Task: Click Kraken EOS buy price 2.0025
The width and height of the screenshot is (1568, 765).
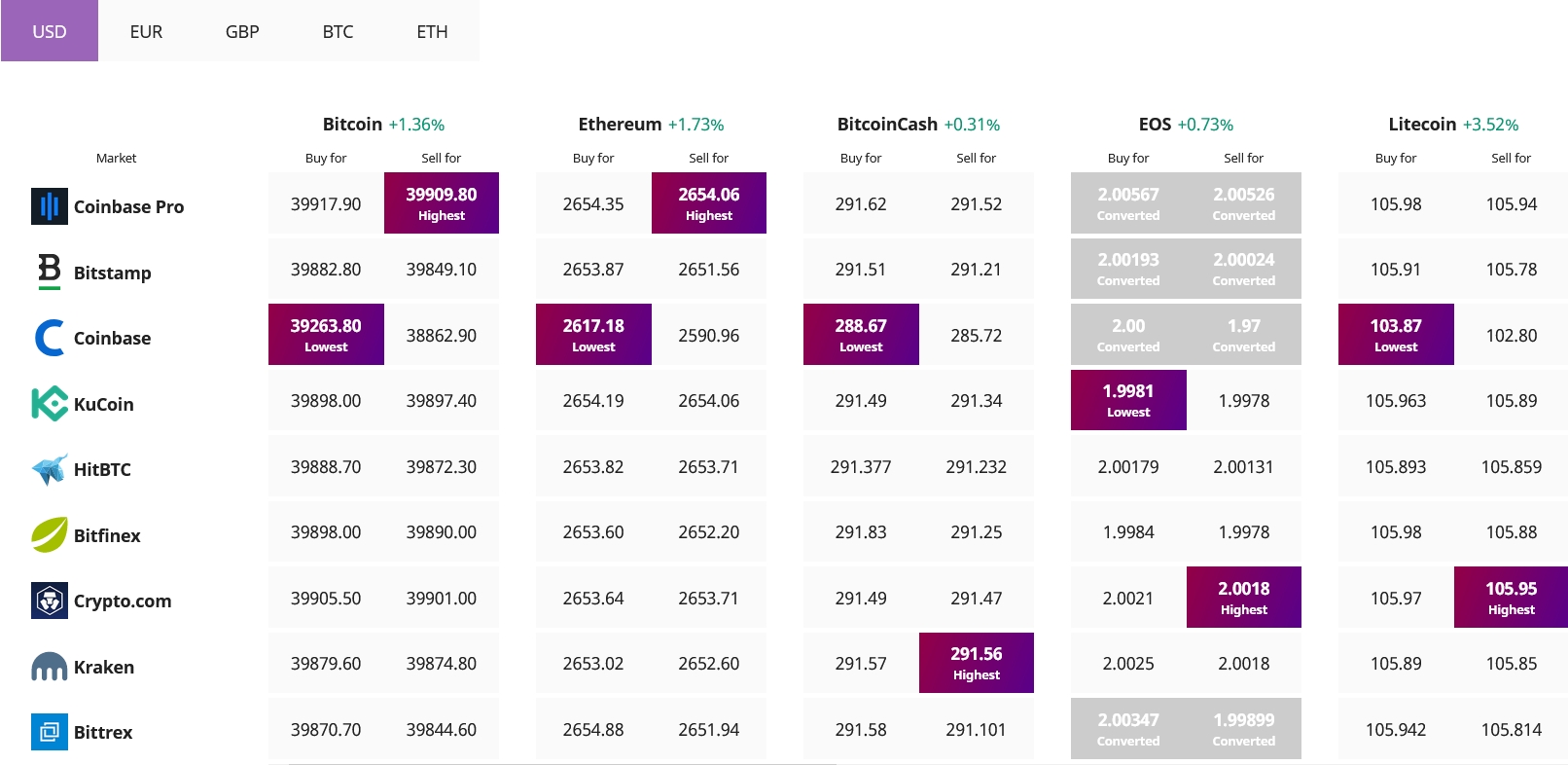Action: tap(1128, 664)
